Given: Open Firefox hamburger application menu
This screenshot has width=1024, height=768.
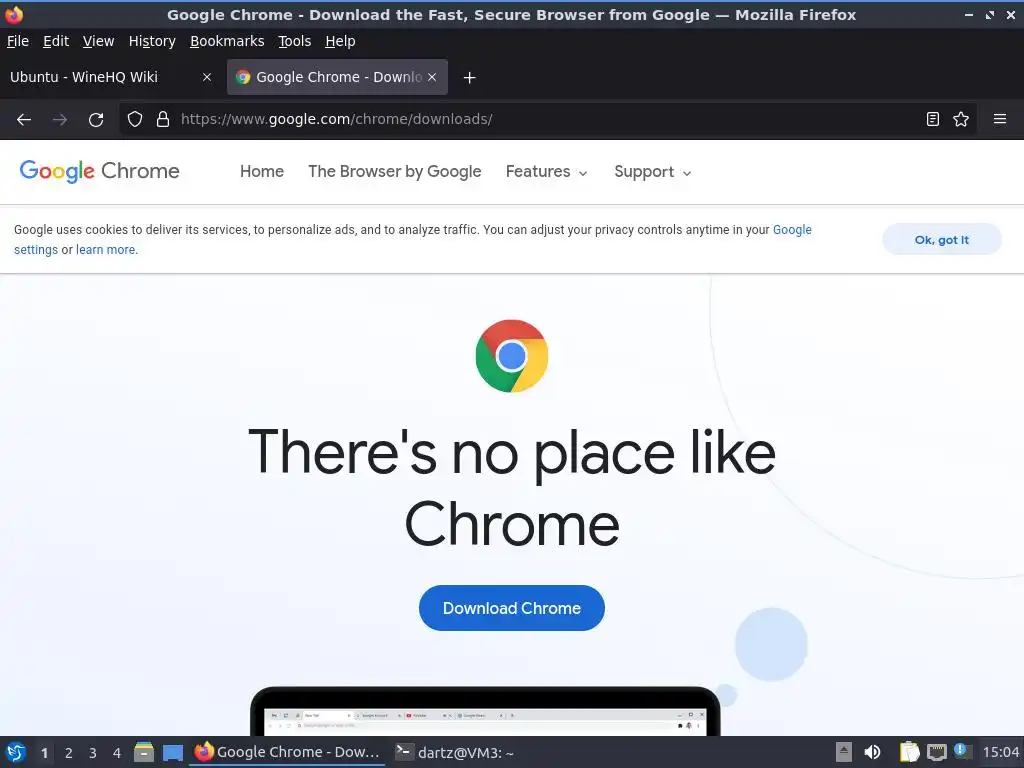Looking at the screenshot, I should click(x=1000, y=120).
